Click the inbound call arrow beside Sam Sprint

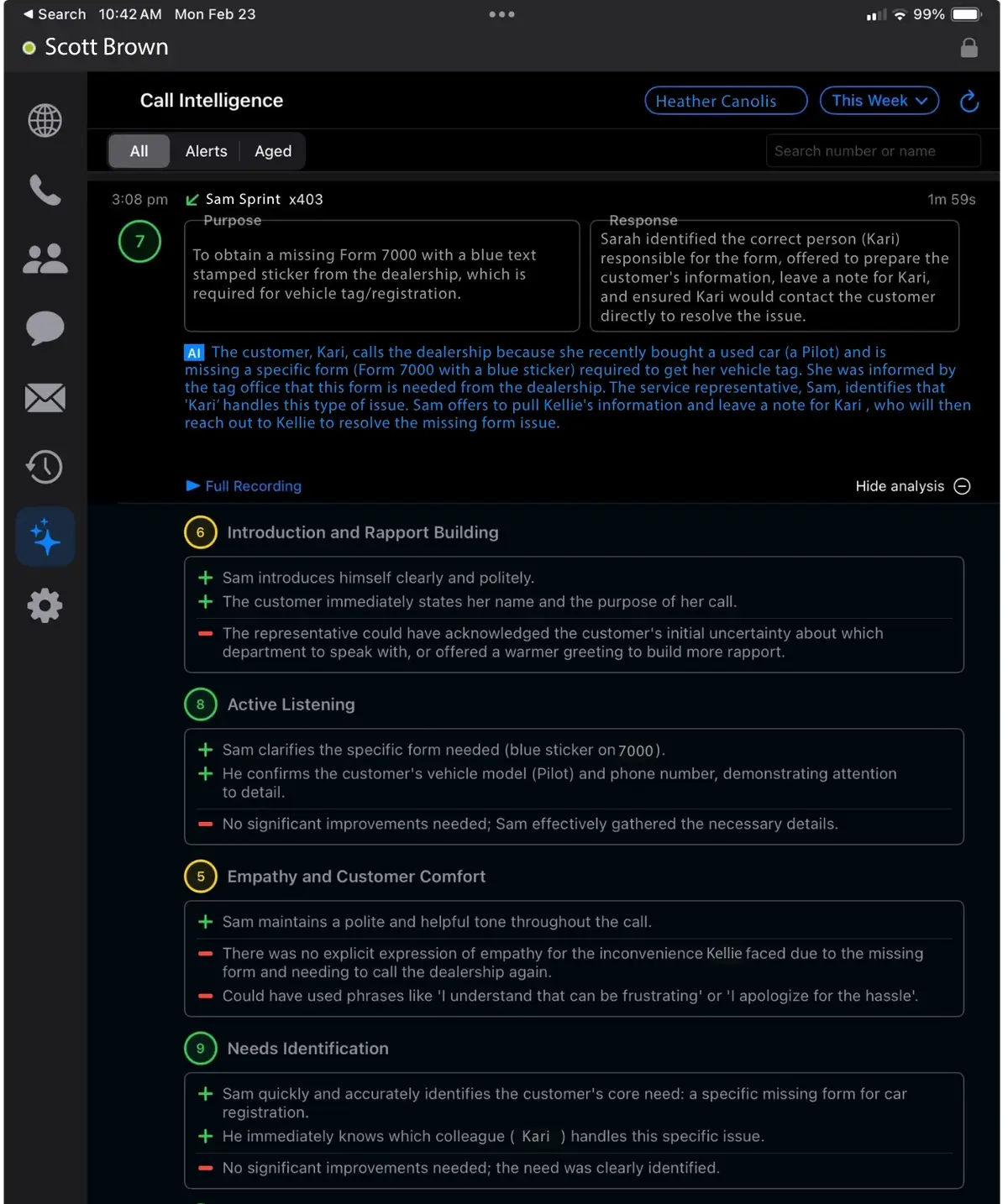[192, 200]
